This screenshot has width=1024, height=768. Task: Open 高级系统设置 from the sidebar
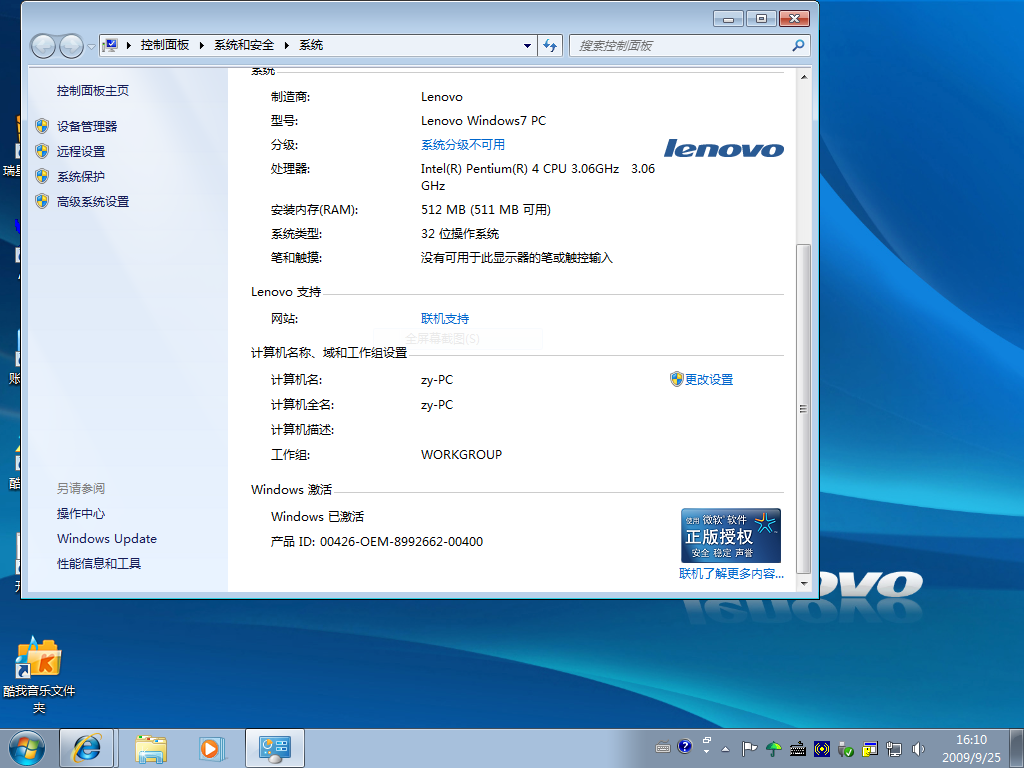tap(93, 202)
